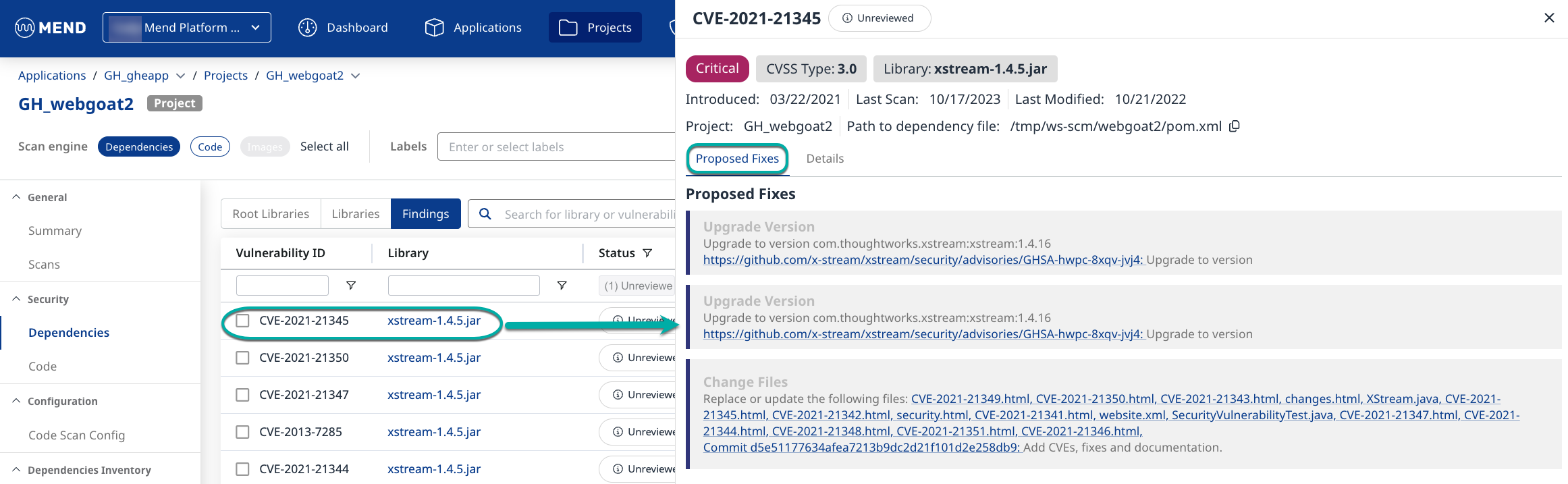Click the Mend logo icon

pyautogui.click(x=25, y=28)
